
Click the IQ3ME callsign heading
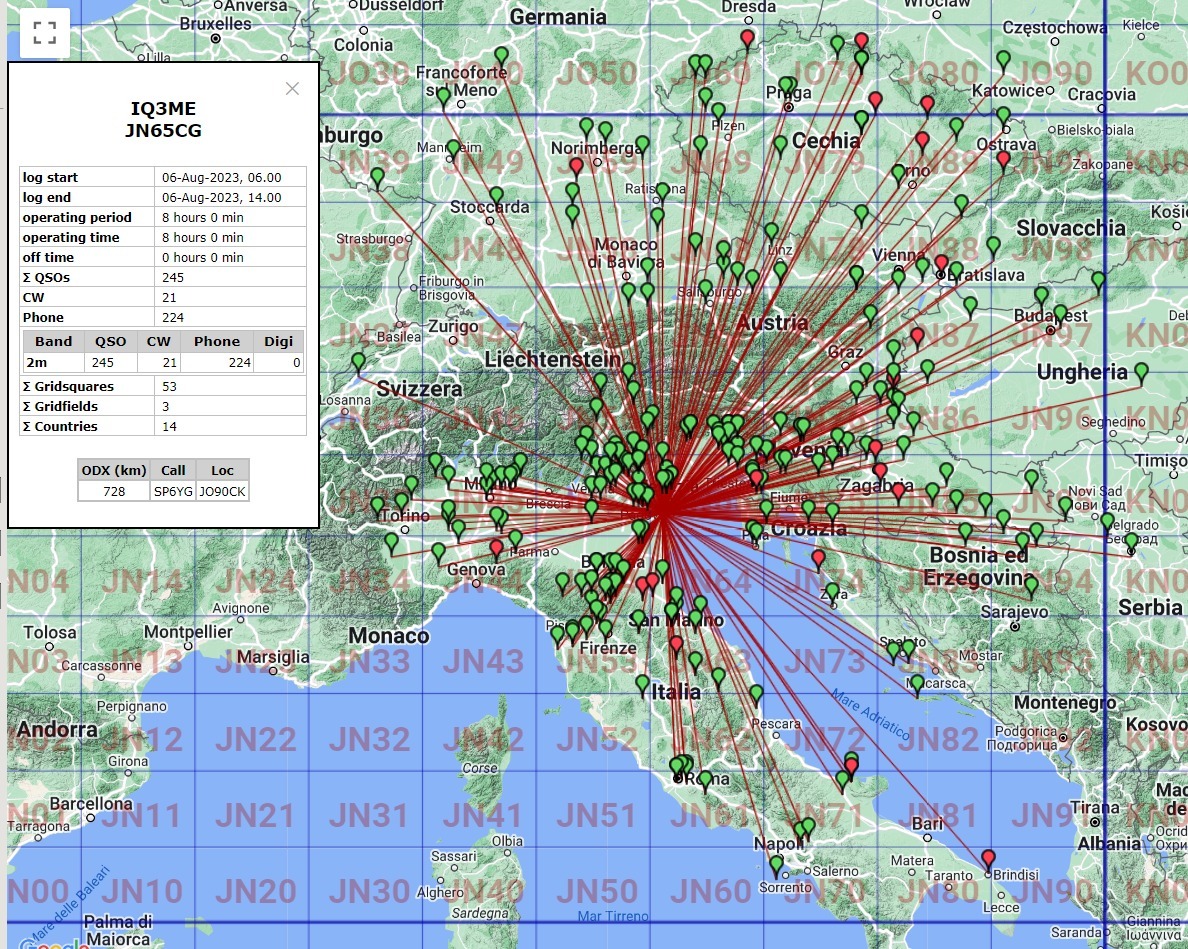click(163, 108)
